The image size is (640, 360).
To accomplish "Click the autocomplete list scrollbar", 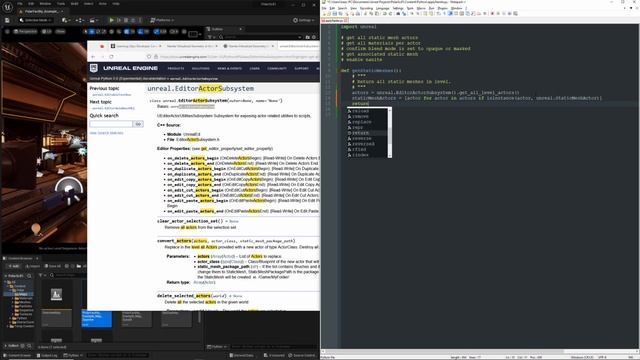I will click(389, 133).
